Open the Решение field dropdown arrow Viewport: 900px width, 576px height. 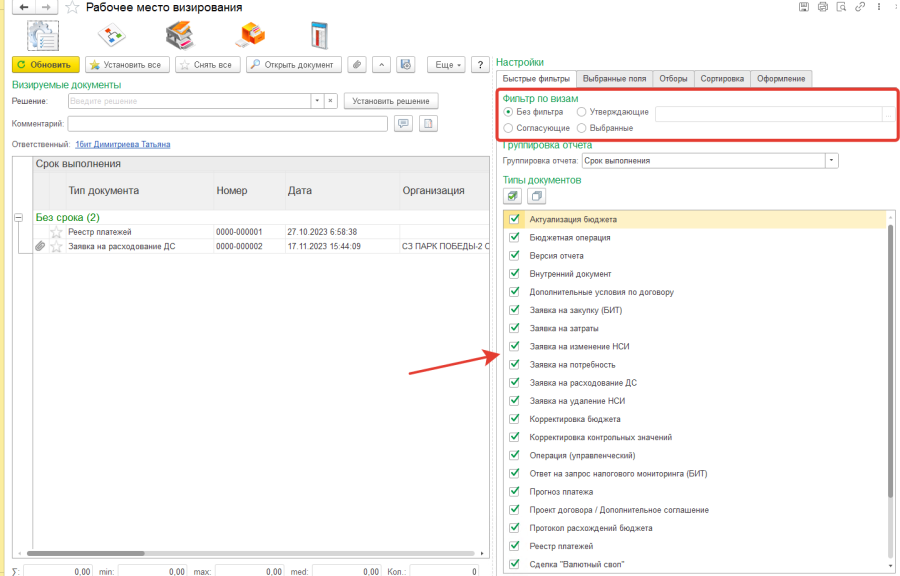coord(317,101)
